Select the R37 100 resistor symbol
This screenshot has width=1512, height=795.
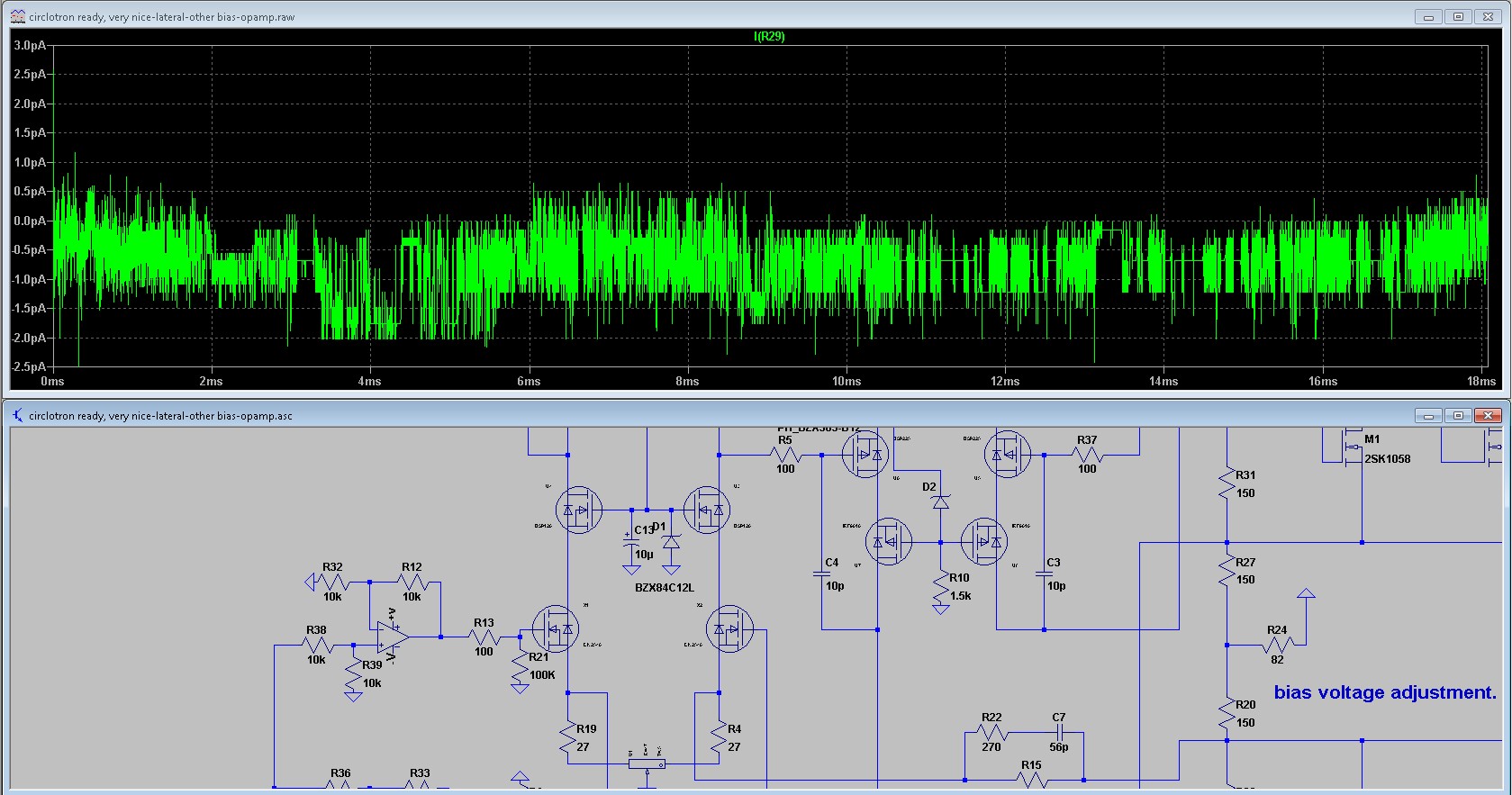[1087, 456]
